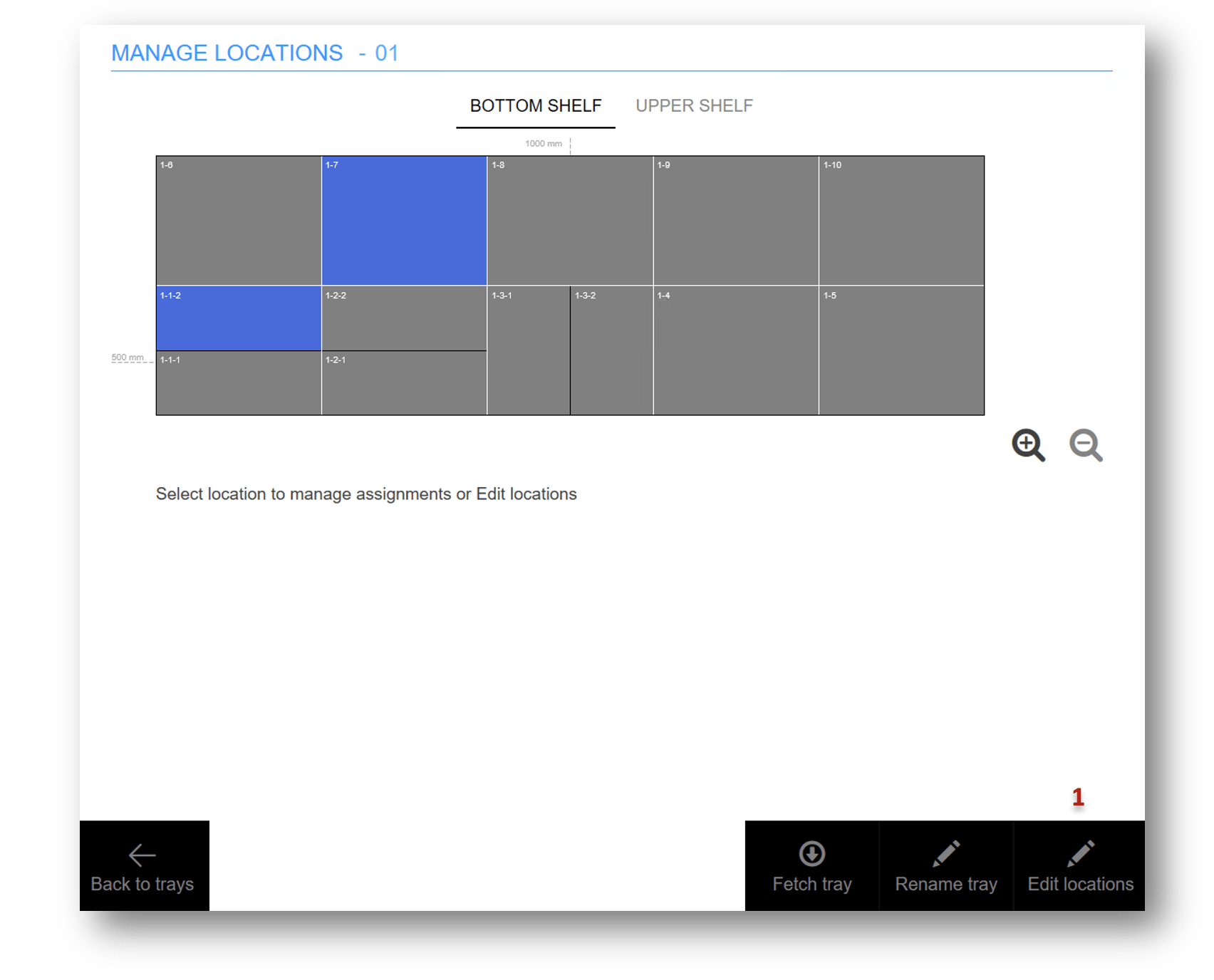Click the zoom out magnifier icon
1214x980 pixels.
[x=1085, y=445]
